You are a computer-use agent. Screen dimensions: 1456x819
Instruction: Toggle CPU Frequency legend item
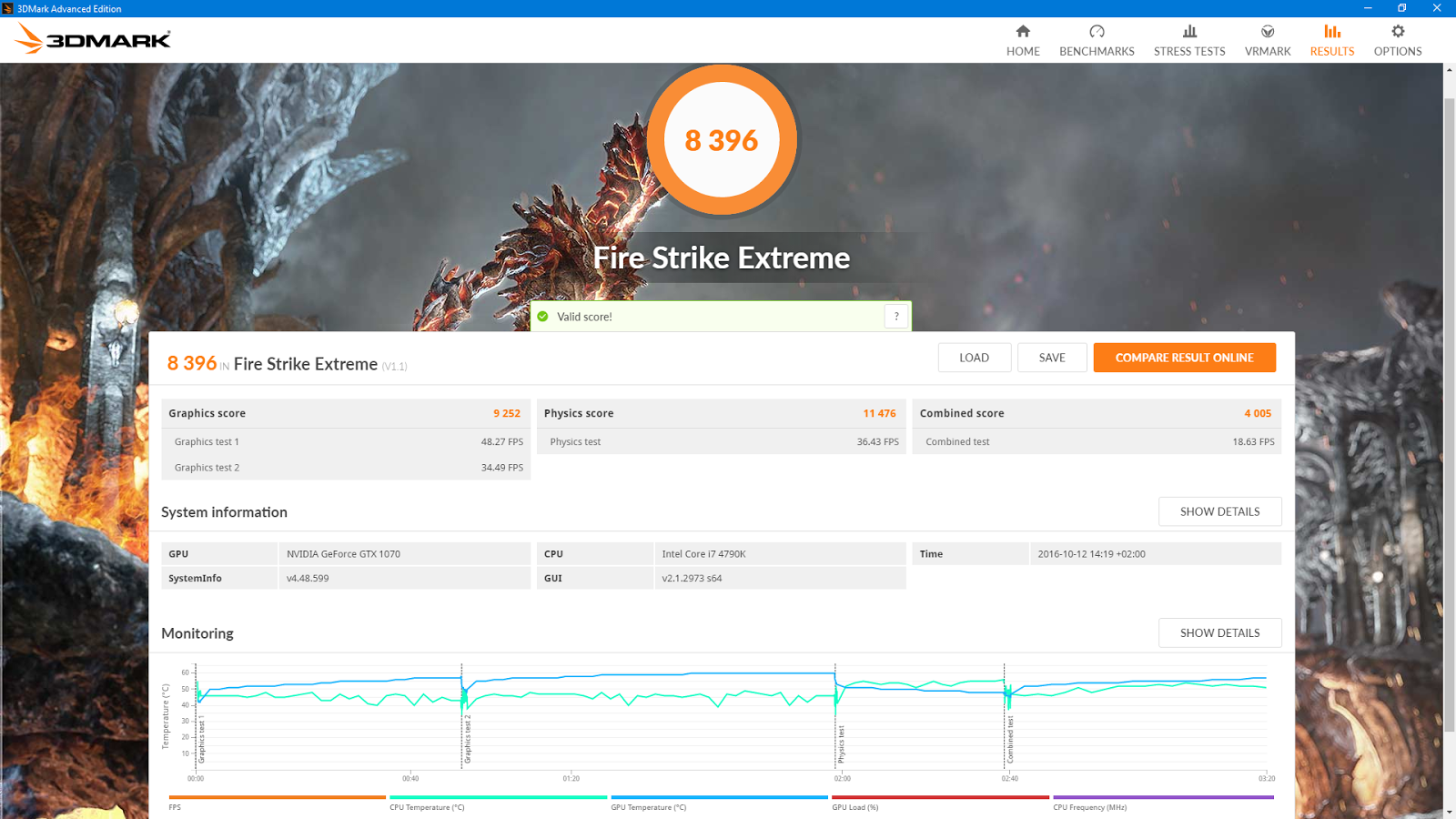1163,803
